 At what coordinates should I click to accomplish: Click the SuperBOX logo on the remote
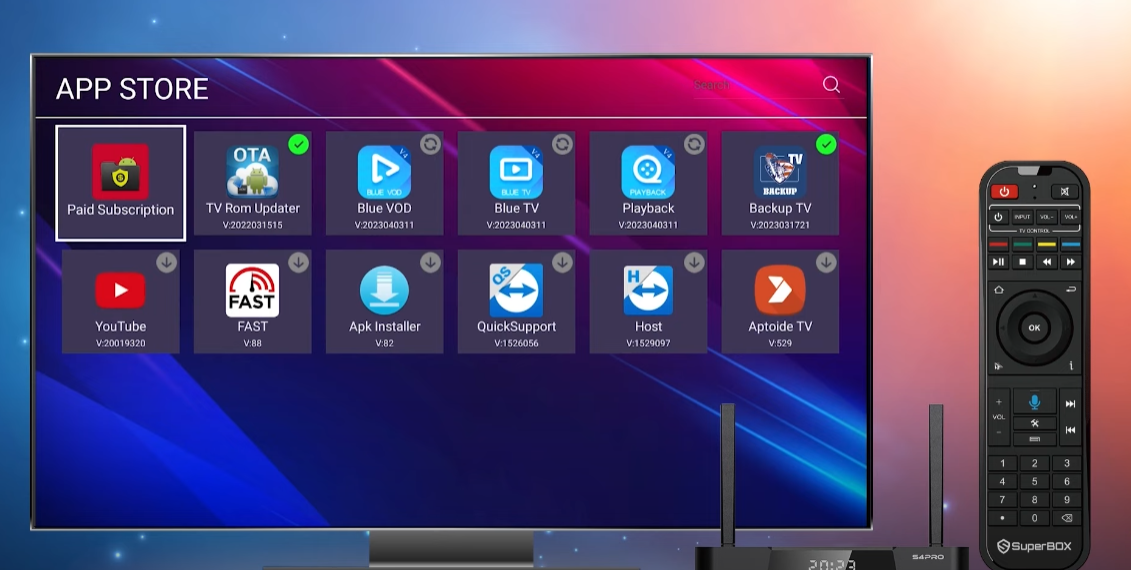pyautogui.click(x=1034, y=546)
